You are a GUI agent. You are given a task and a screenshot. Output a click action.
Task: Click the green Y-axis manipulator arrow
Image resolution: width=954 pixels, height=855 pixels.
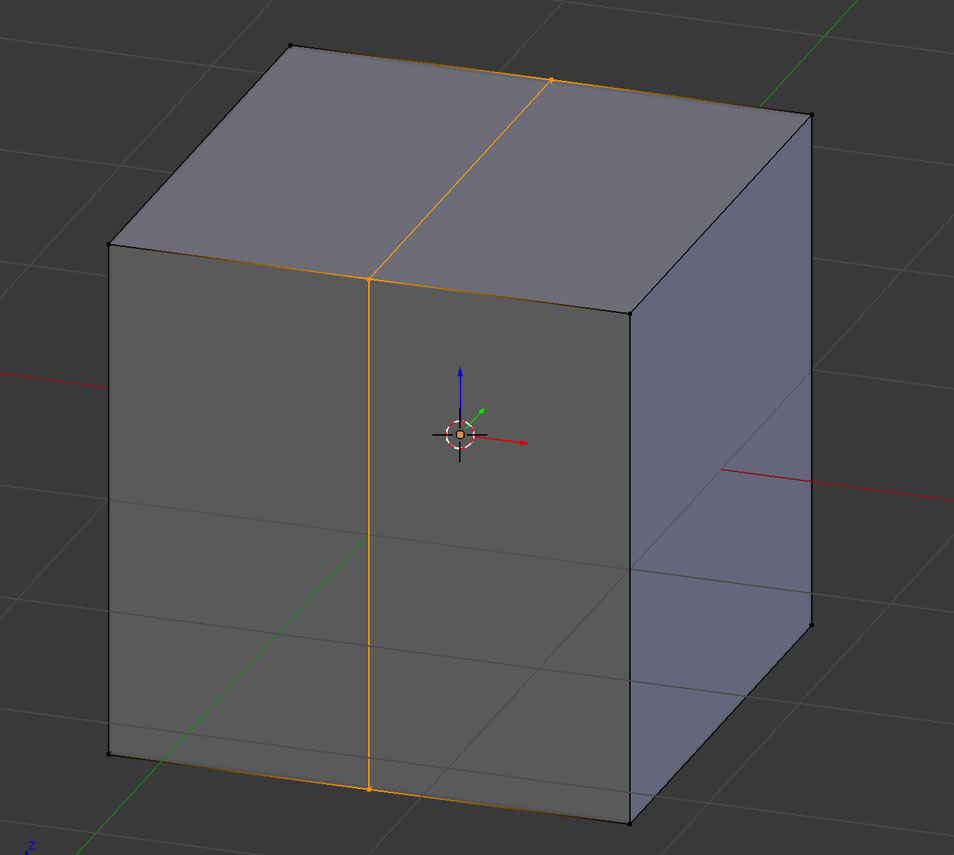(x=476, y=417)
